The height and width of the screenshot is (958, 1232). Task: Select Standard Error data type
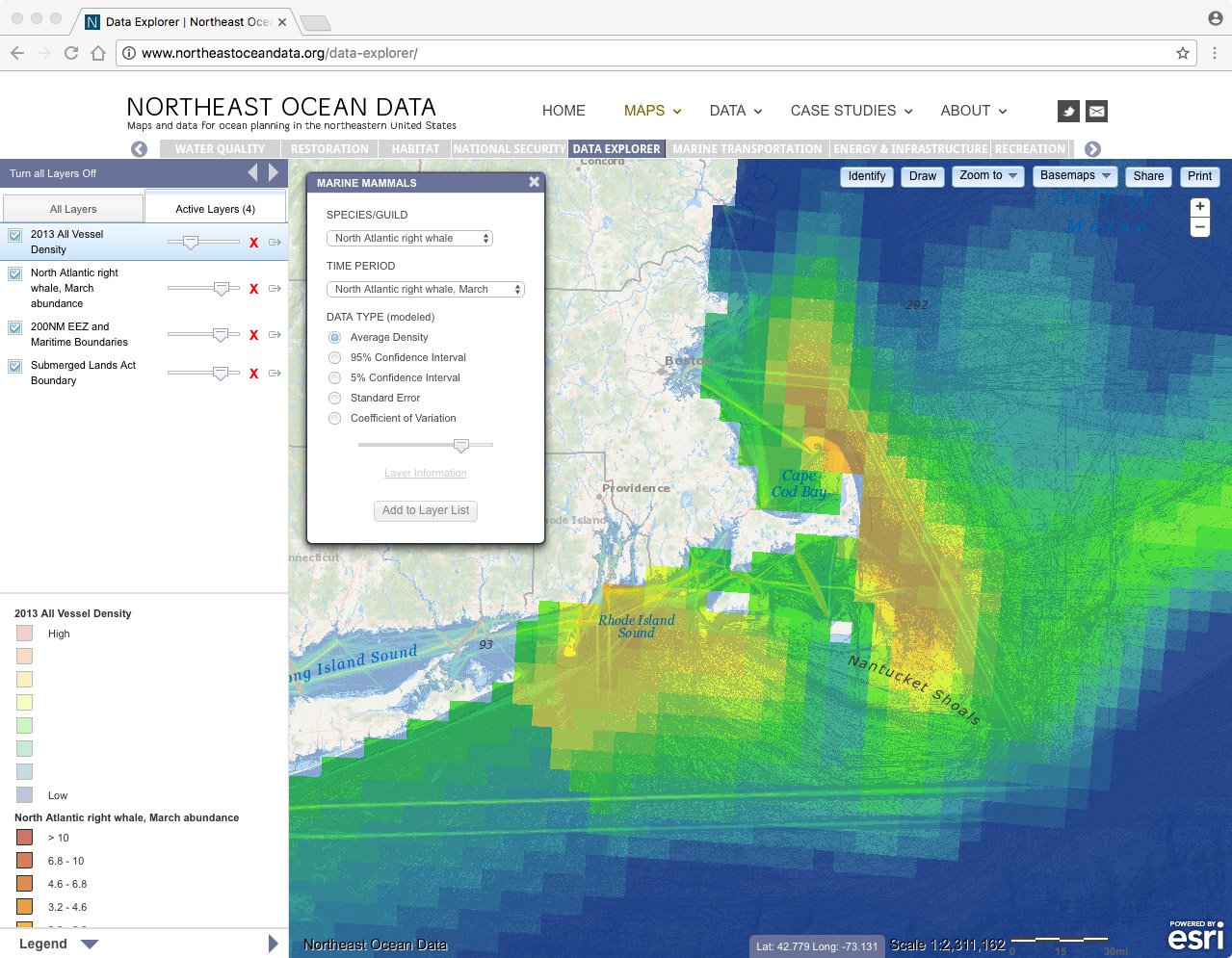(x=334, y=398)
